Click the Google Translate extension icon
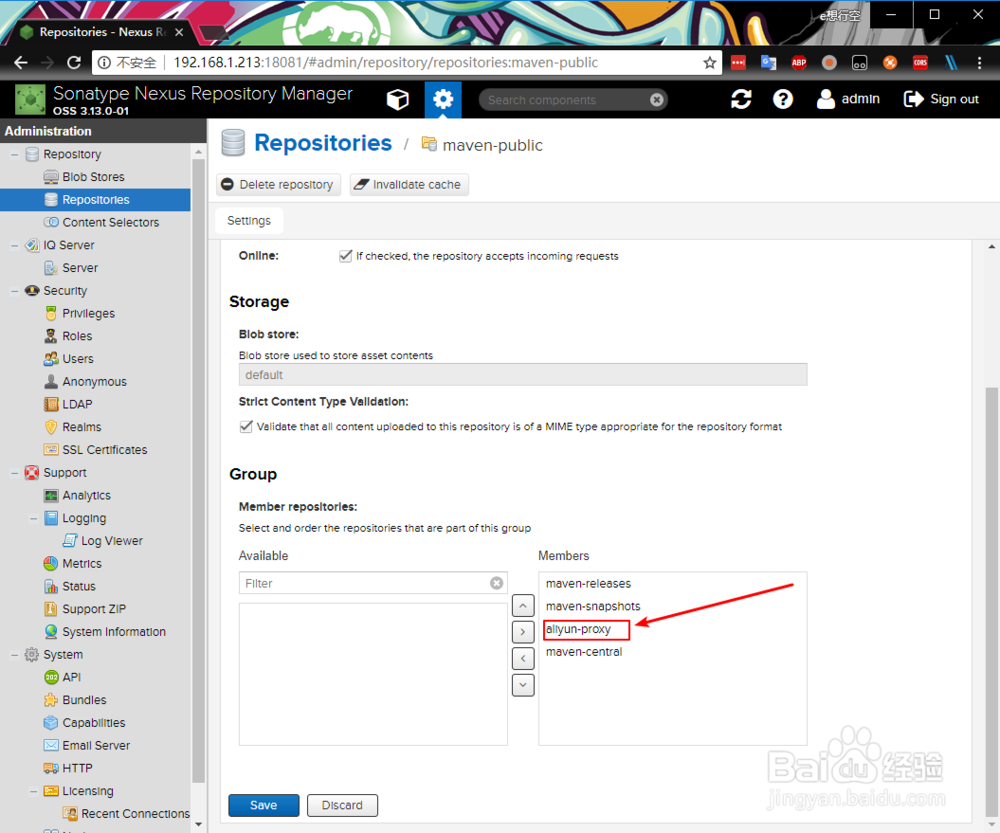1000x833 pixels. [768, 63]
